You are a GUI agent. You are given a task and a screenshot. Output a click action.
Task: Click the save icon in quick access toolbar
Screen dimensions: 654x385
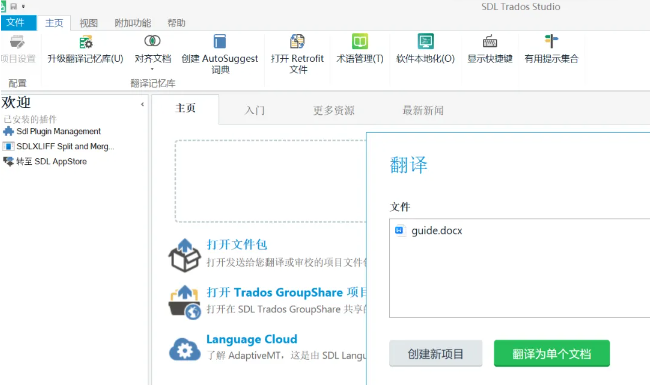pos(14,6)
